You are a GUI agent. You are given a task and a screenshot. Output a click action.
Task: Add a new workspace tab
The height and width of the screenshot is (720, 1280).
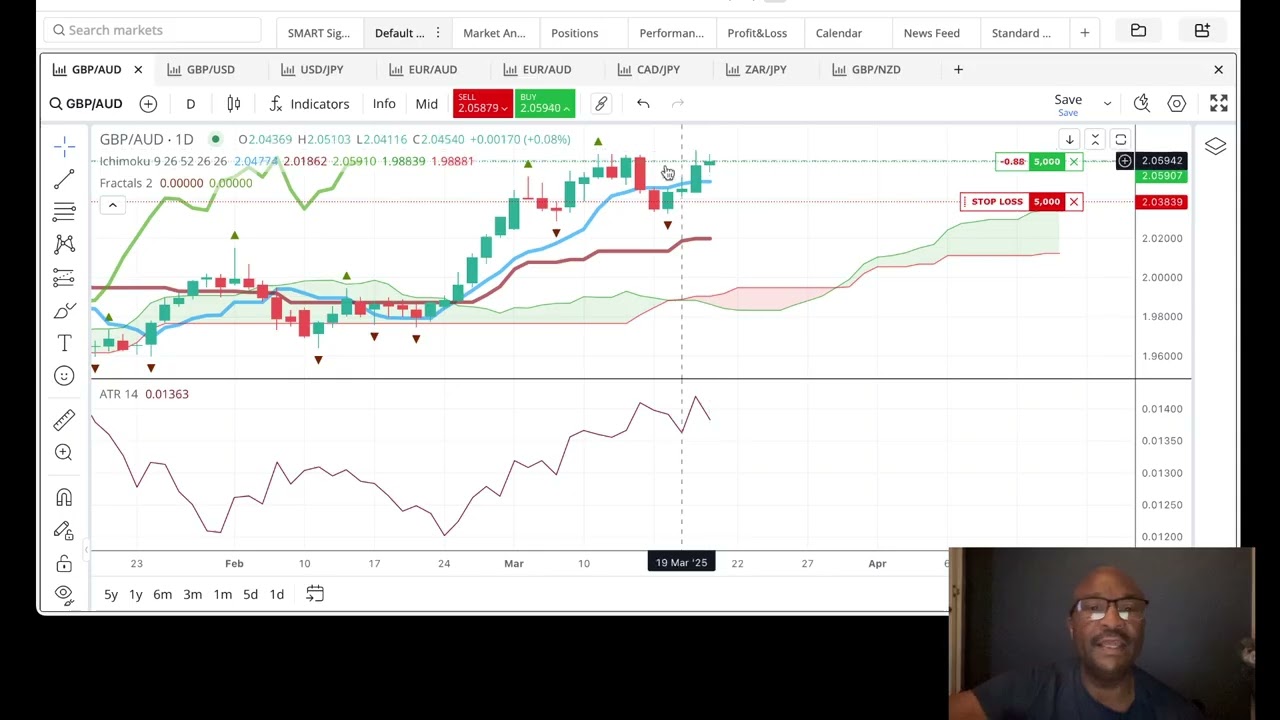click(1085, 33)
